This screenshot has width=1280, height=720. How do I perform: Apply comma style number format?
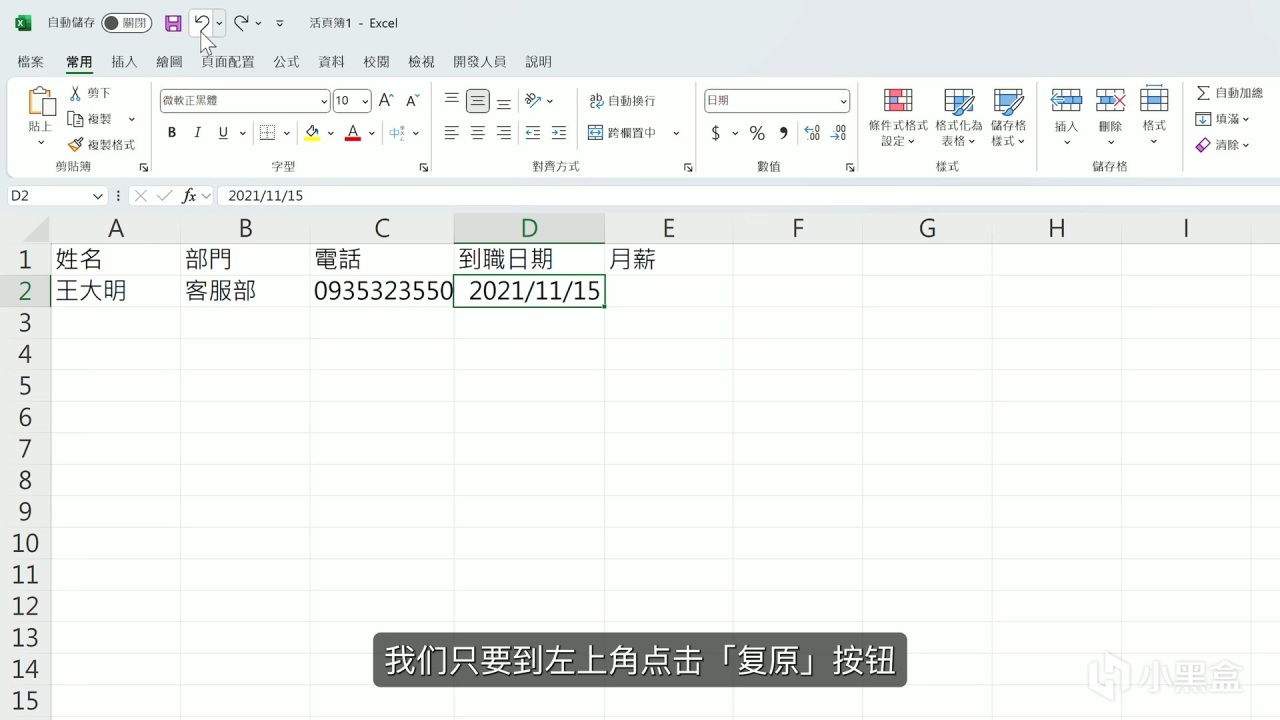click(783, 133)
